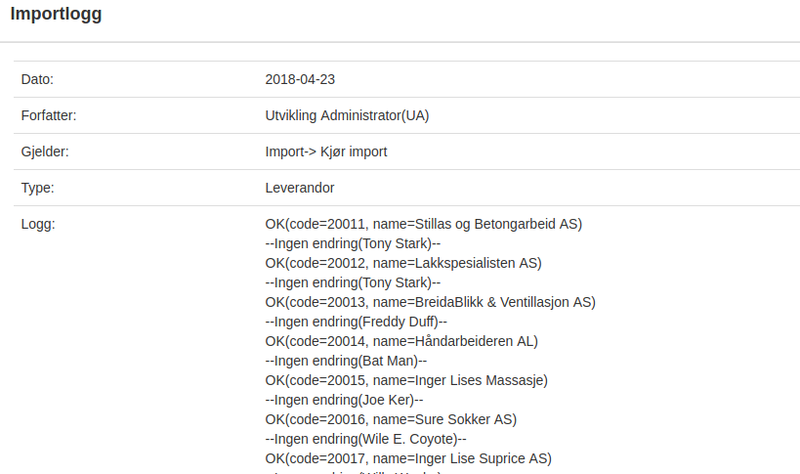
Task: Click the Logg field label
Action: pos(38,224)
